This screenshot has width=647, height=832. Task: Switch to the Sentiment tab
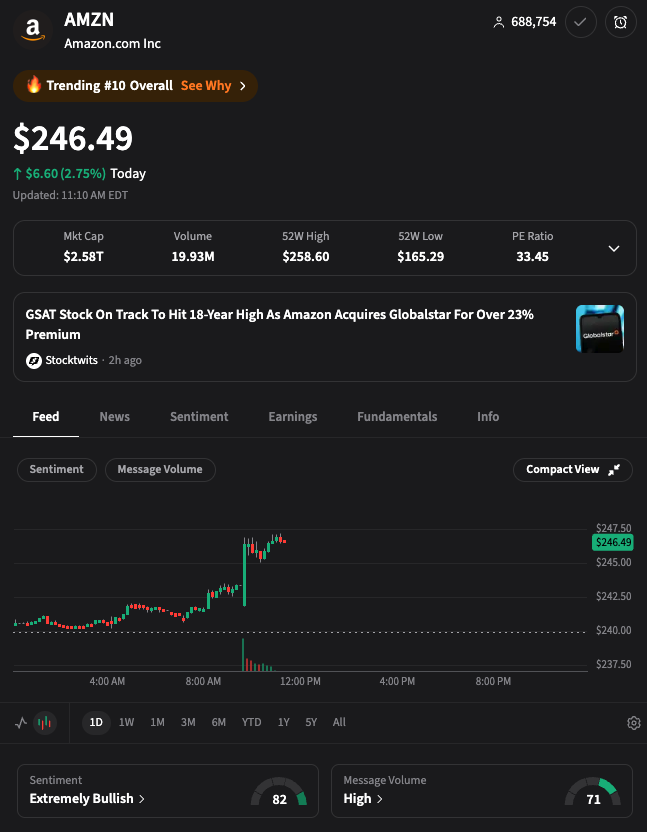[x=199, y=417]
